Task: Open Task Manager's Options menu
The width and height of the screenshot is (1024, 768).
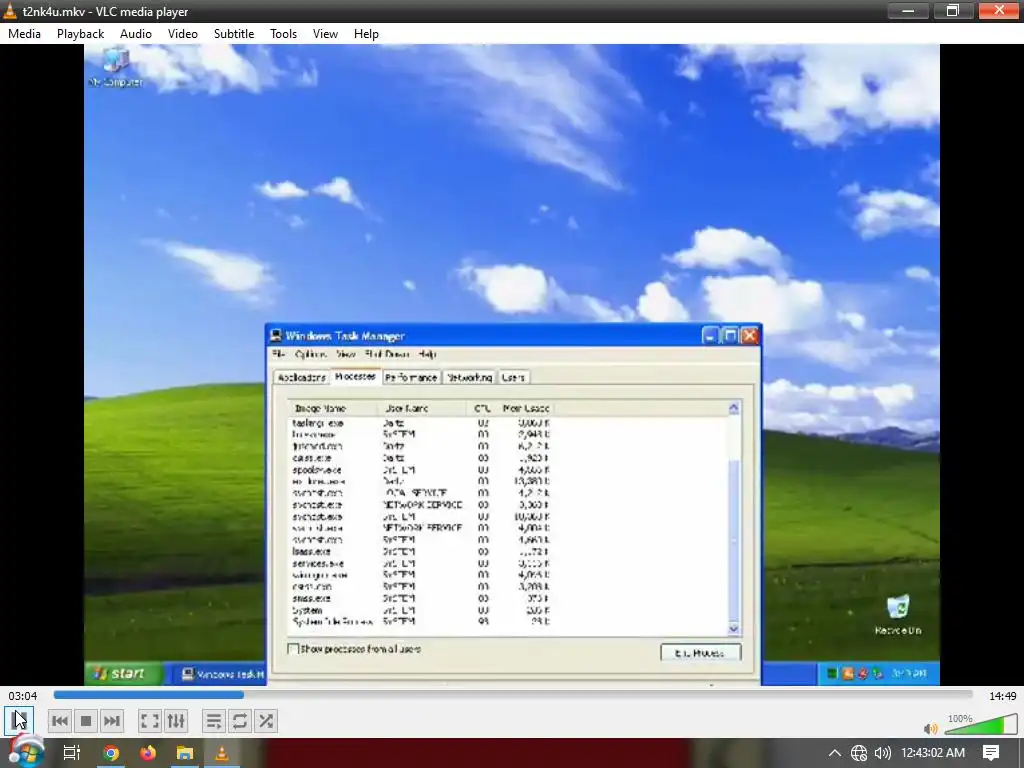Action: click(x=310, y=354)
